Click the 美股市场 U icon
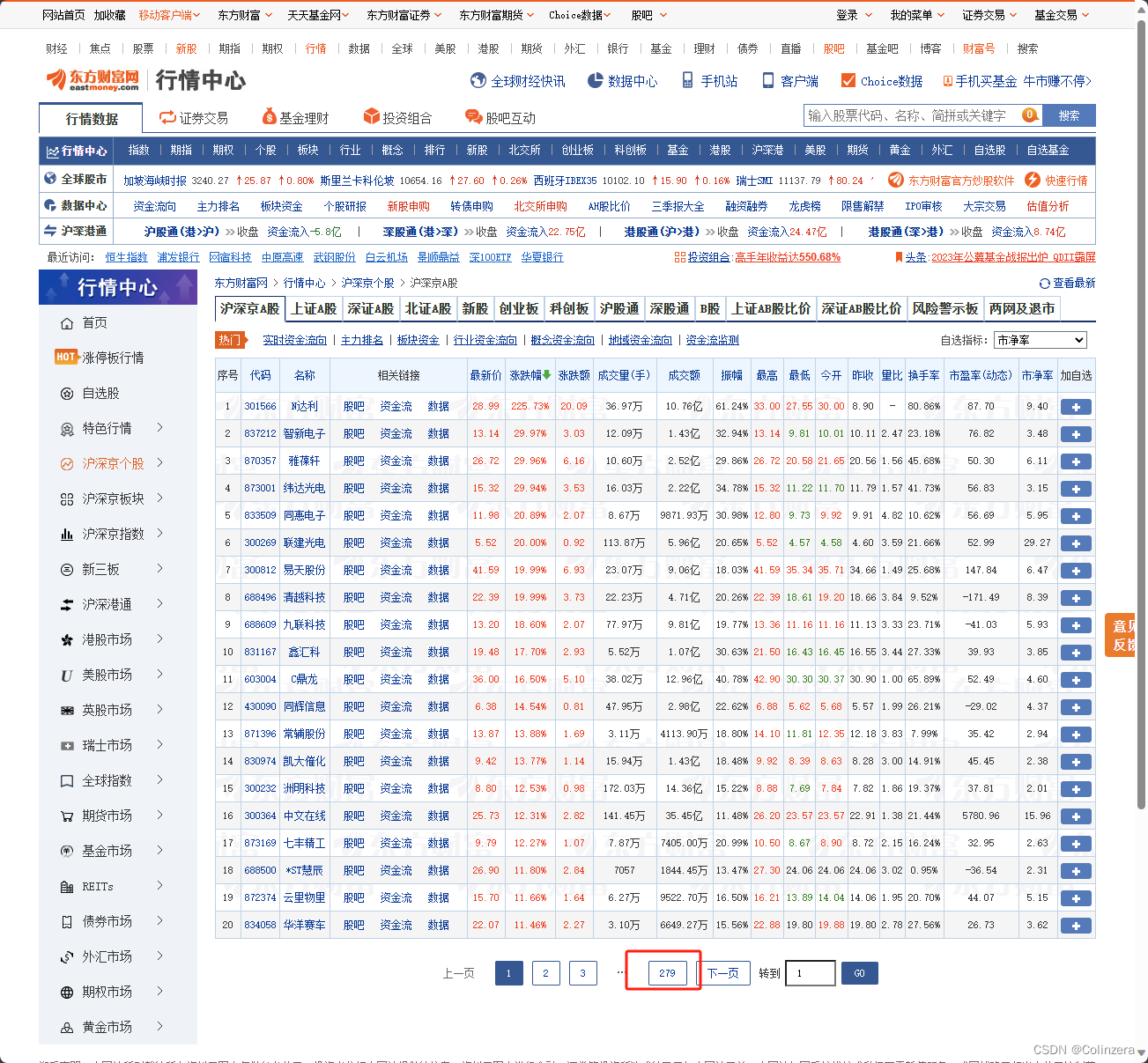The image size is (1148, 1063). tap(67, 675)
